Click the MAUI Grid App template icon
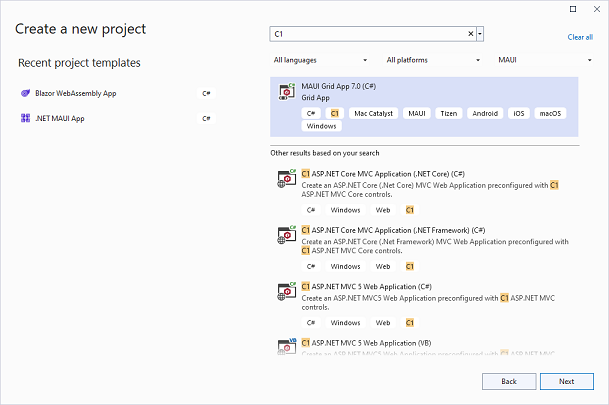 coord(286,91)
